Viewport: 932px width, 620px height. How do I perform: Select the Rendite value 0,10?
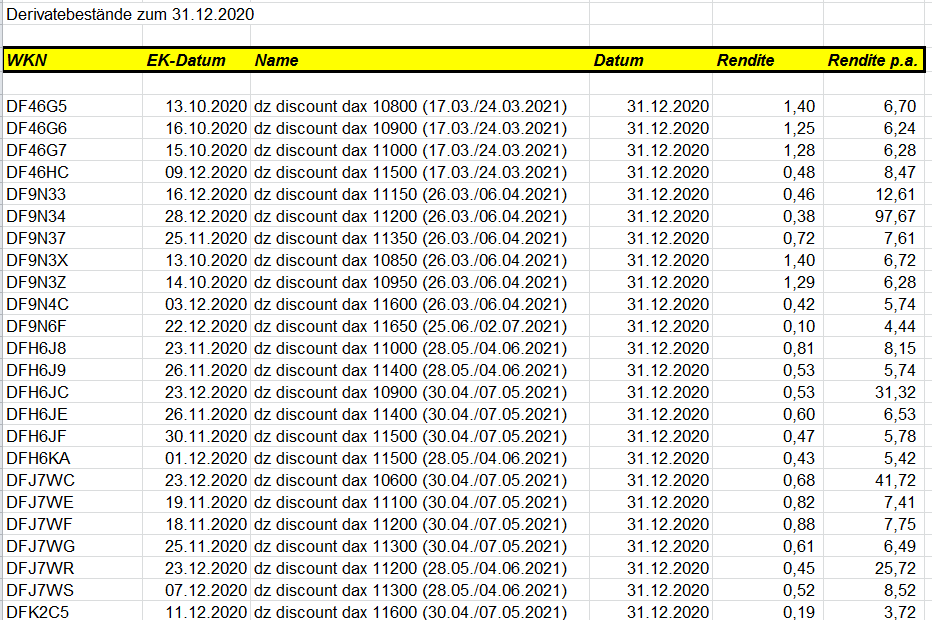tap(799, 326)
